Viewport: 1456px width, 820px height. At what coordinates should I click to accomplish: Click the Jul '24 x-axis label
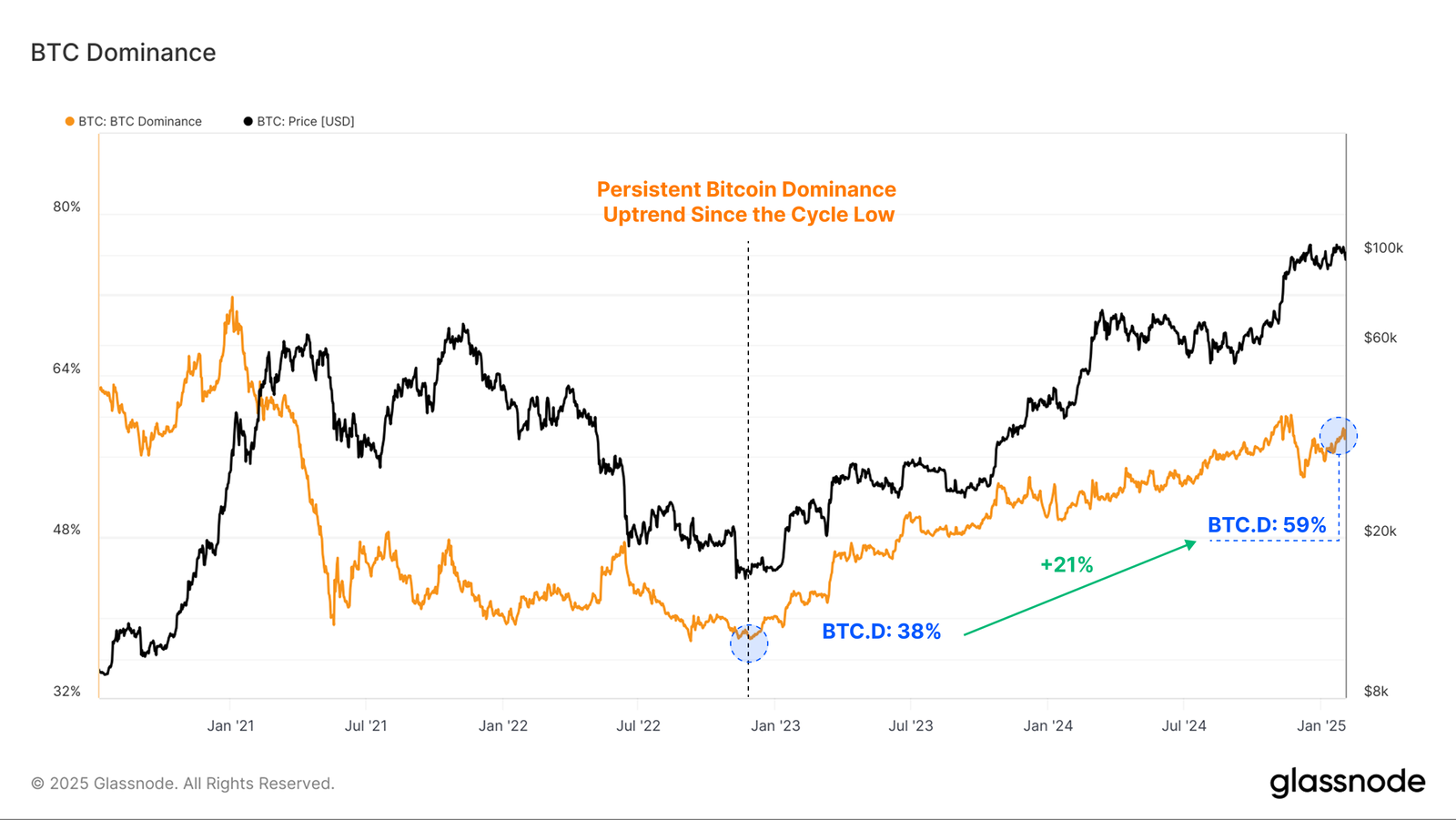1184,725
